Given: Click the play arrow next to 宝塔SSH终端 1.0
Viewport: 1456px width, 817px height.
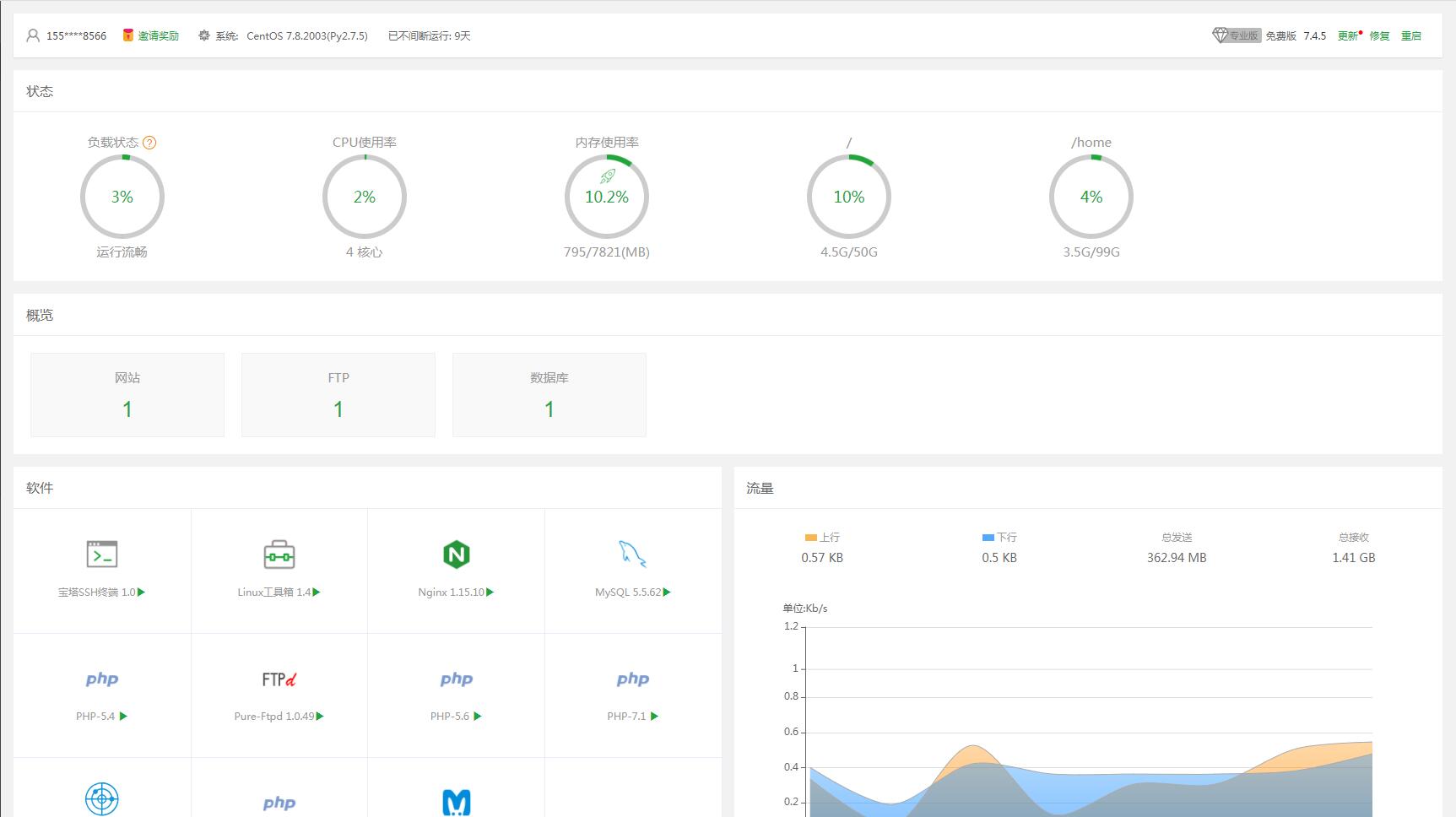Looking at the screenshot, I should (x=141, y=592).
